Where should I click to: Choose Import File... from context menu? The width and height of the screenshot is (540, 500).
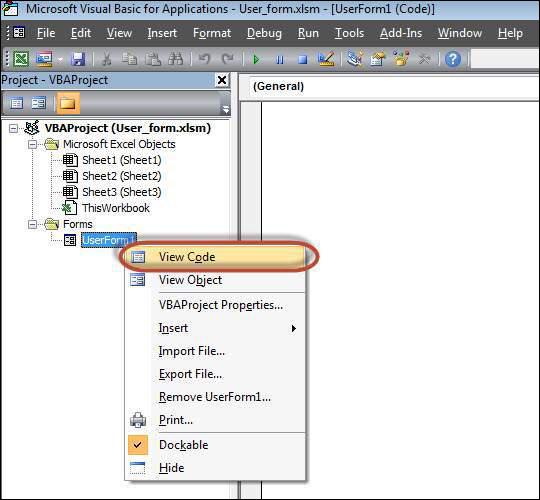pyautogui.click(x=215, y=351)
